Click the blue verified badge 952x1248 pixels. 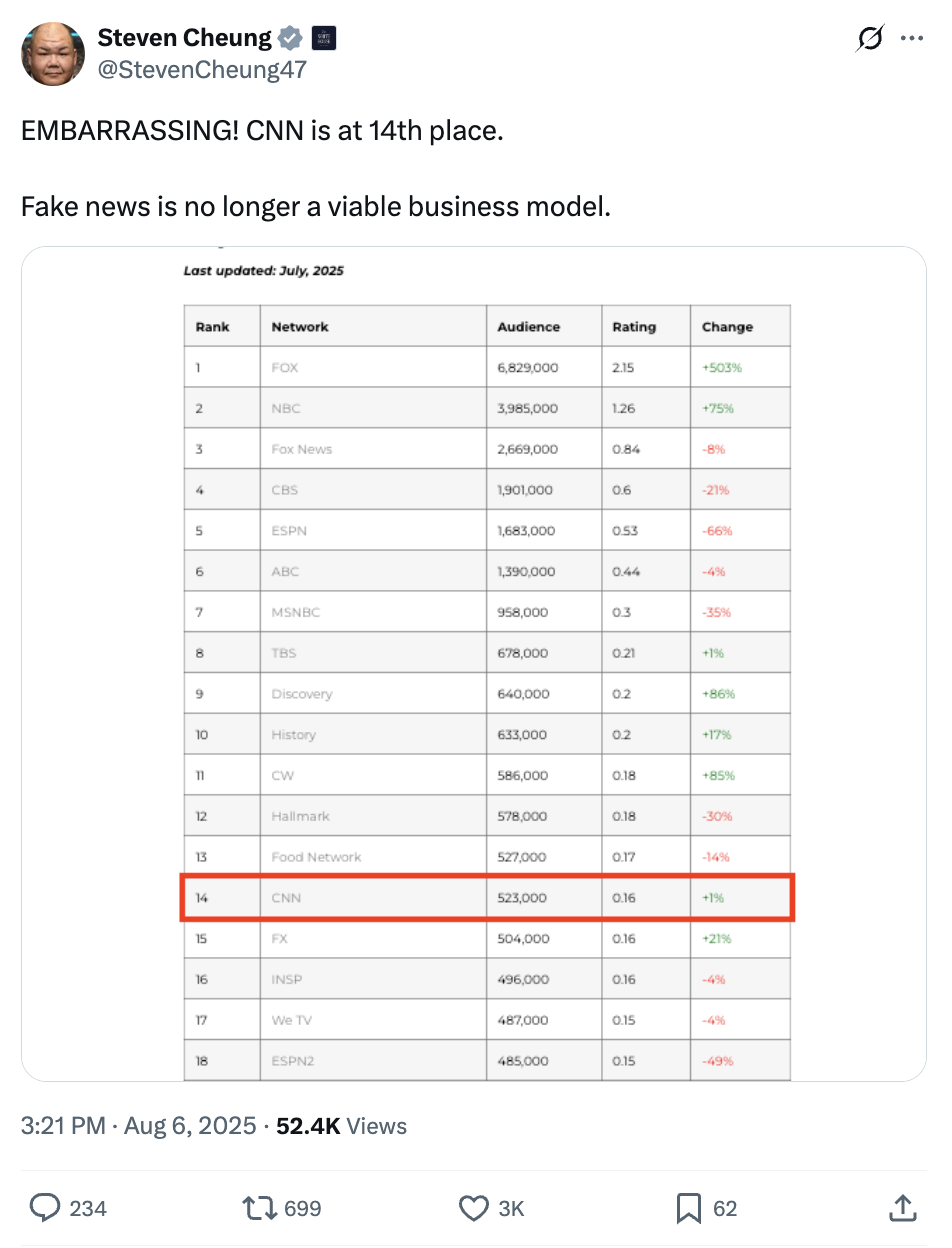tap(291, 39)
